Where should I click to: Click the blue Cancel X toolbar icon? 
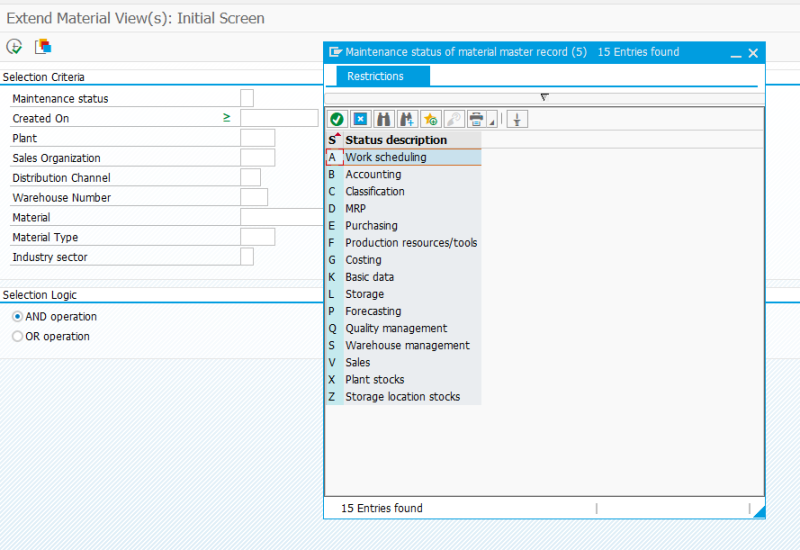pos(360,119)
